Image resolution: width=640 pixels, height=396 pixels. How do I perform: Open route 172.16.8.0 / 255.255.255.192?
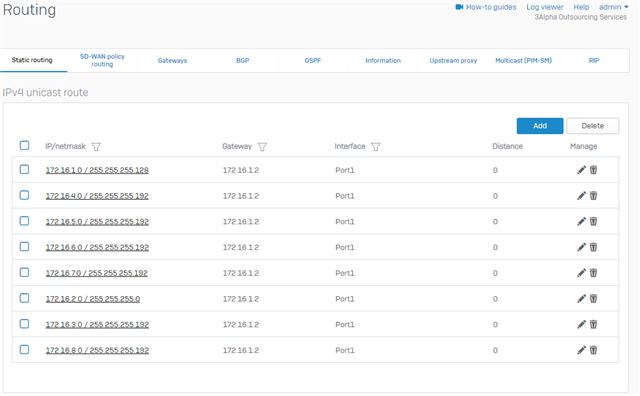pyautogui.click(x=97, y=350)
